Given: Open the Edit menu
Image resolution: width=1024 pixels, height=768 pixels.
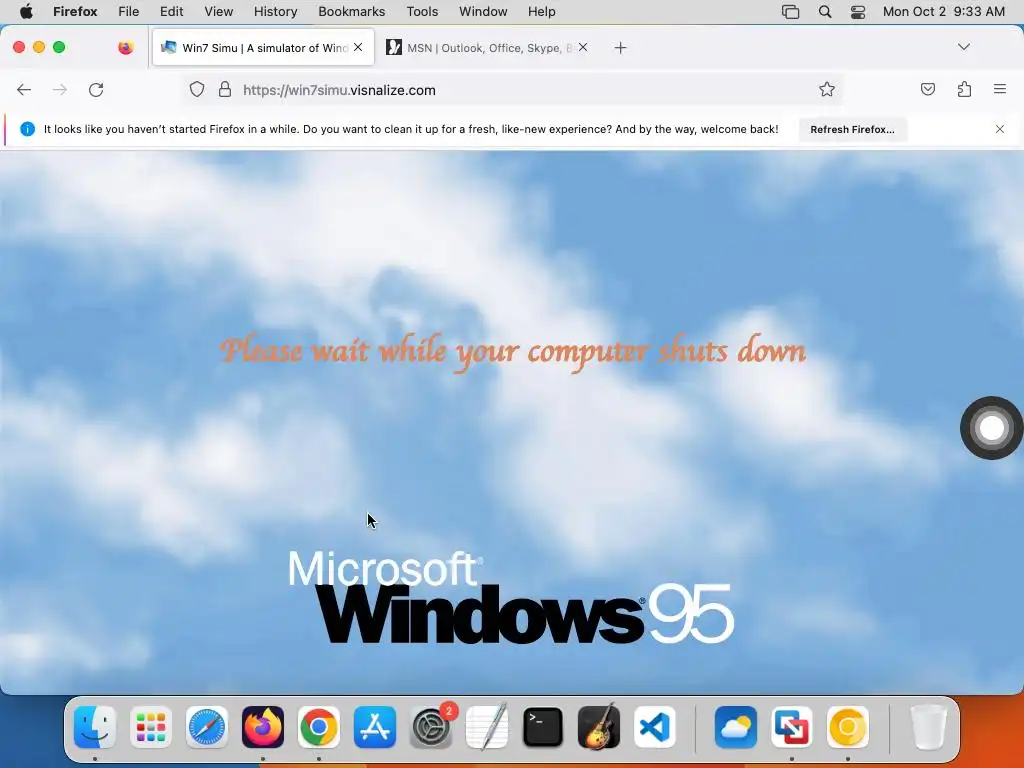Looking at the screenshot, I should coord(171,11).
